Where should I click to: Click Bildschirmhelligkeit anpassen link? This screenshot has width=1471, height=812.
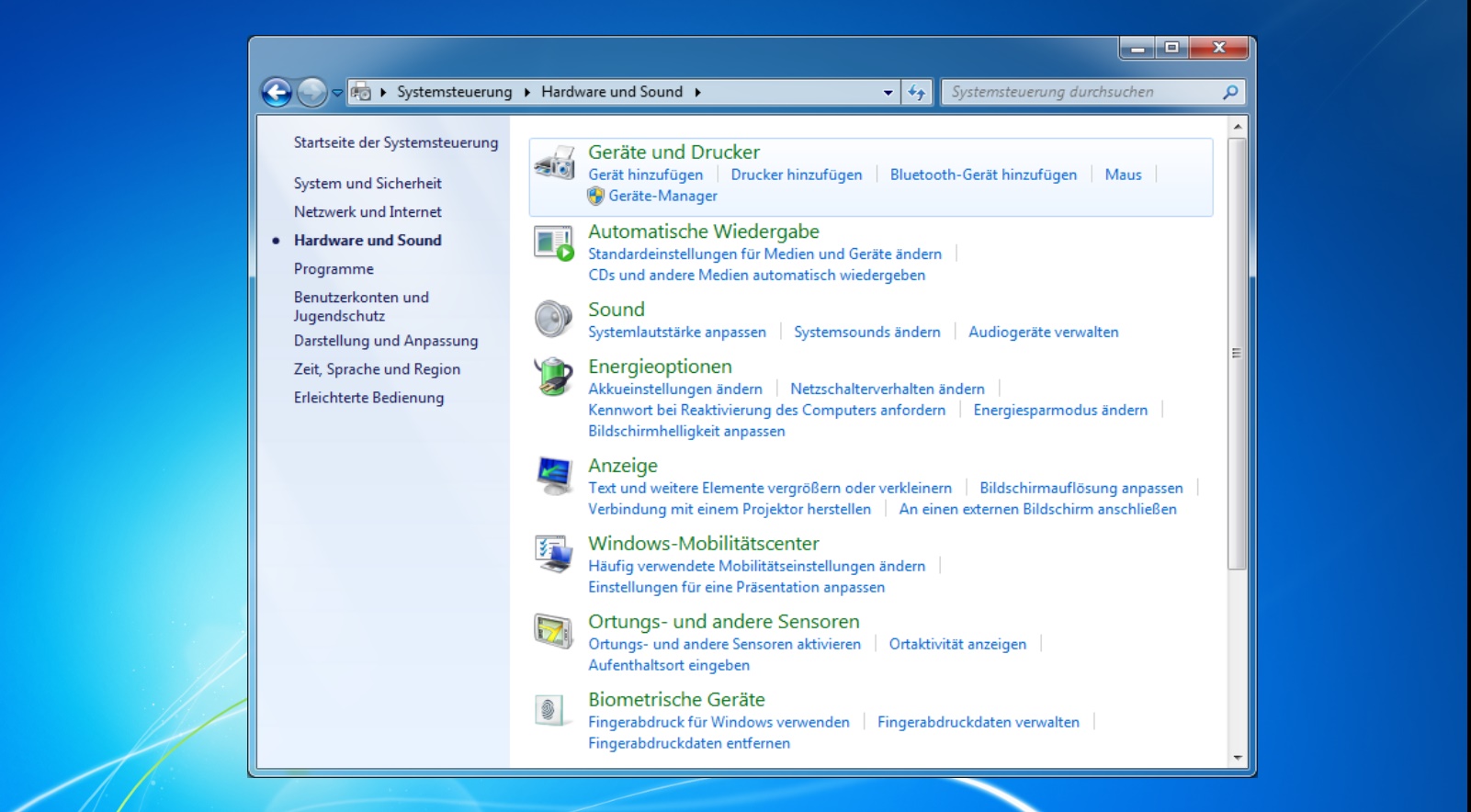[686, 431]
